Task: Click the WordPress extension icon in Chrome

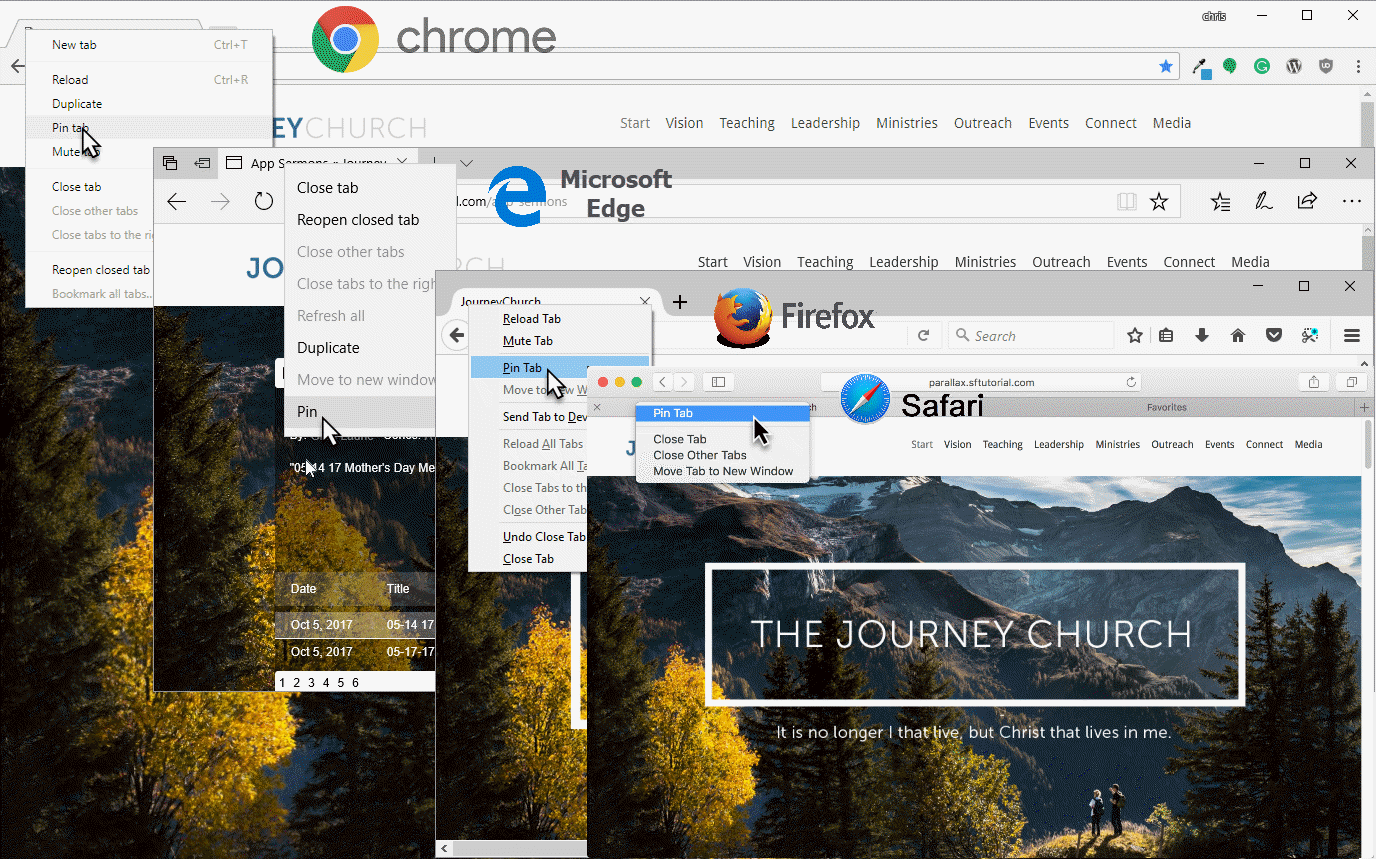Action: 1294,66
